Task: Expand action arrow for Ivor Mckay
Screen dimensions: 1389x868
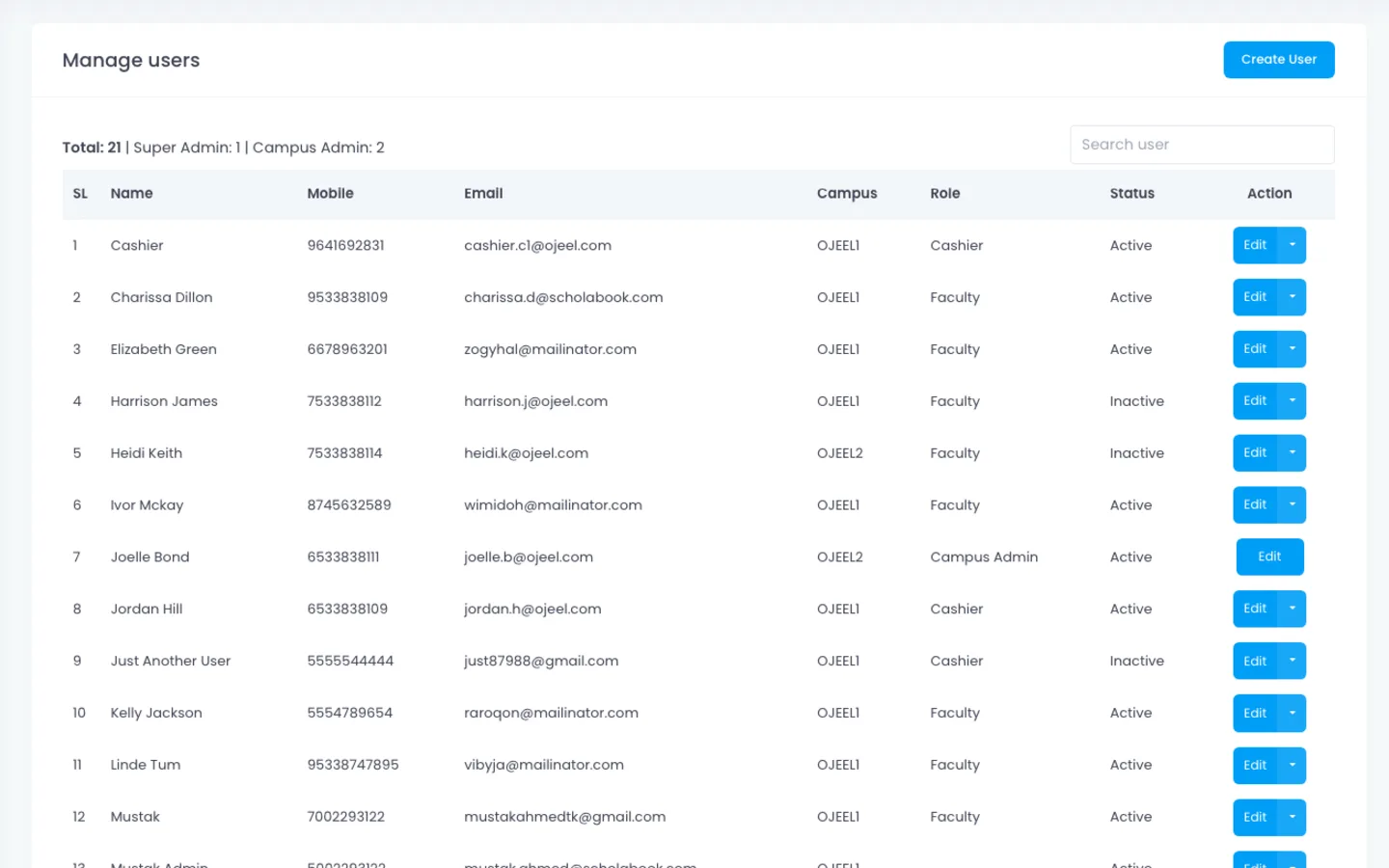Action: [x=1293, y=505]
